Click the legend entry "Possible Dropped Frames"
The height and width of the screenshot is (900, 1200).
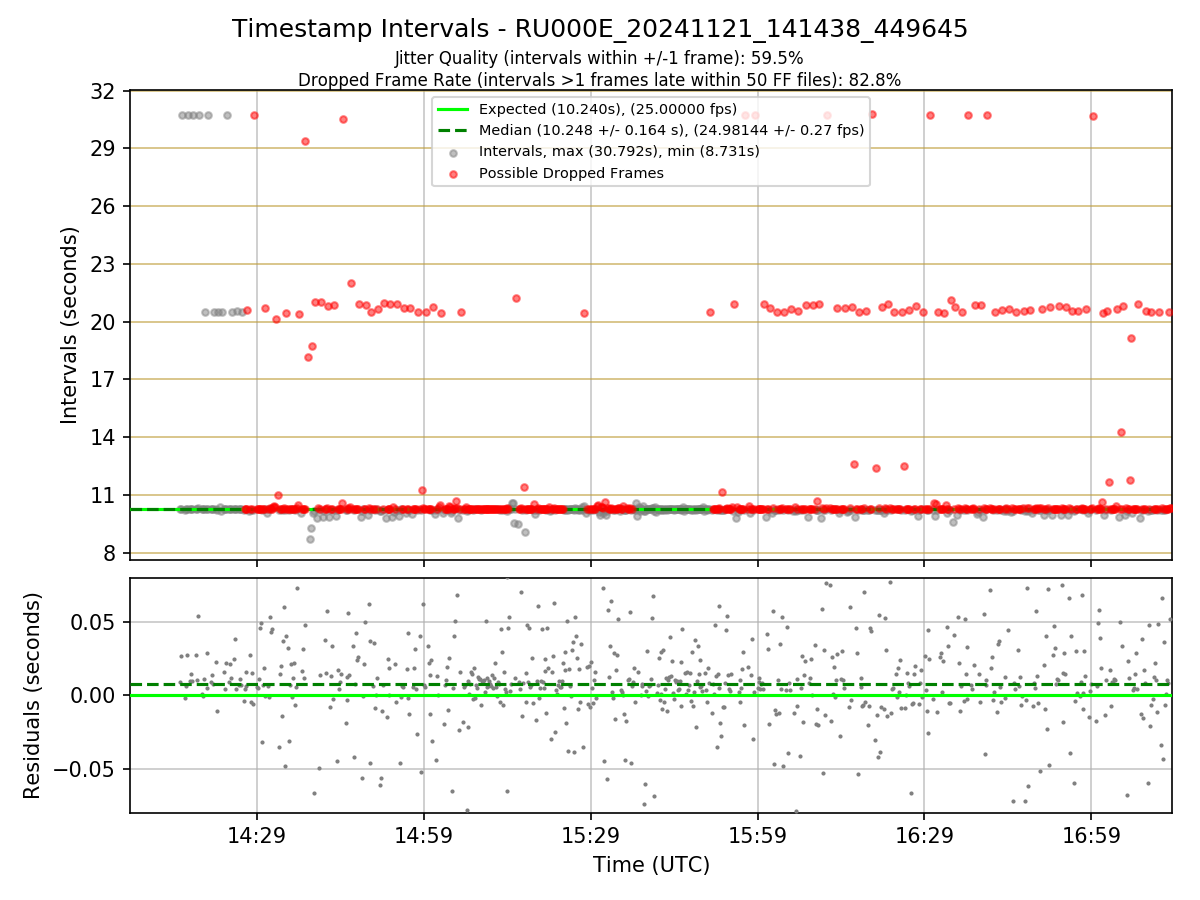pyautogui.click(x=571, y=173)
